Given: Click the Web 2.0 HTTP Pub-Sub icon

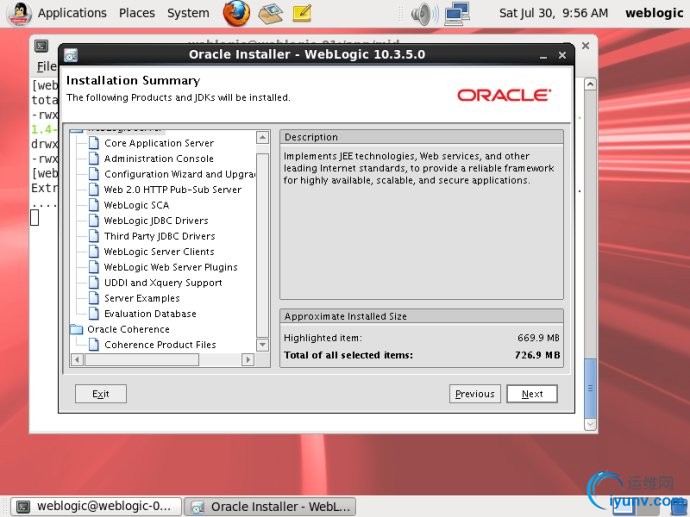Looking at the screenshot, I should [x=93, y=189].
